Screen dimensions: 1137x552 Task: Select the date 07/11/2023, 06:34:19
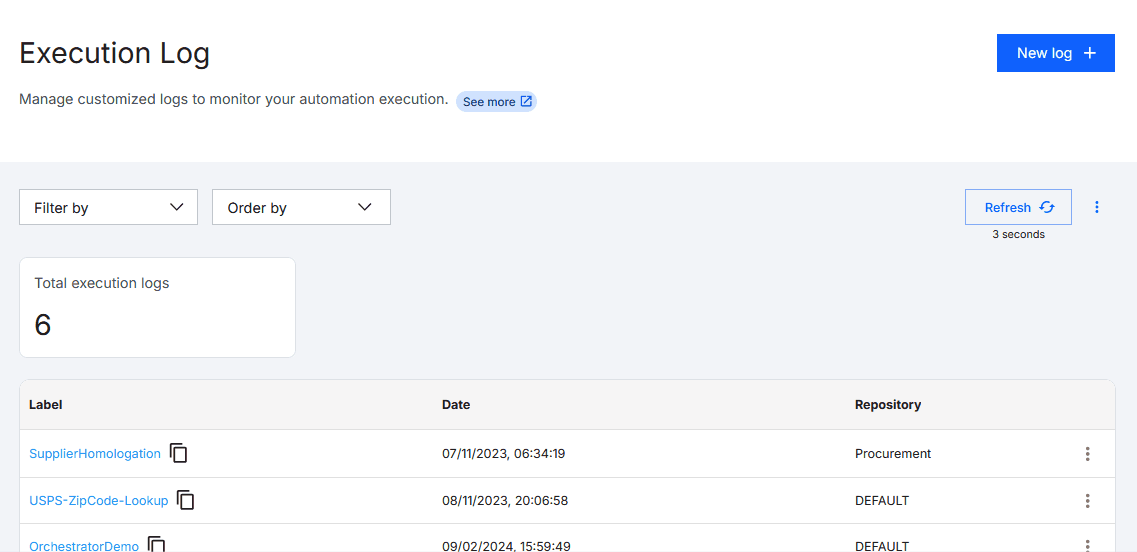click(503, 454)
